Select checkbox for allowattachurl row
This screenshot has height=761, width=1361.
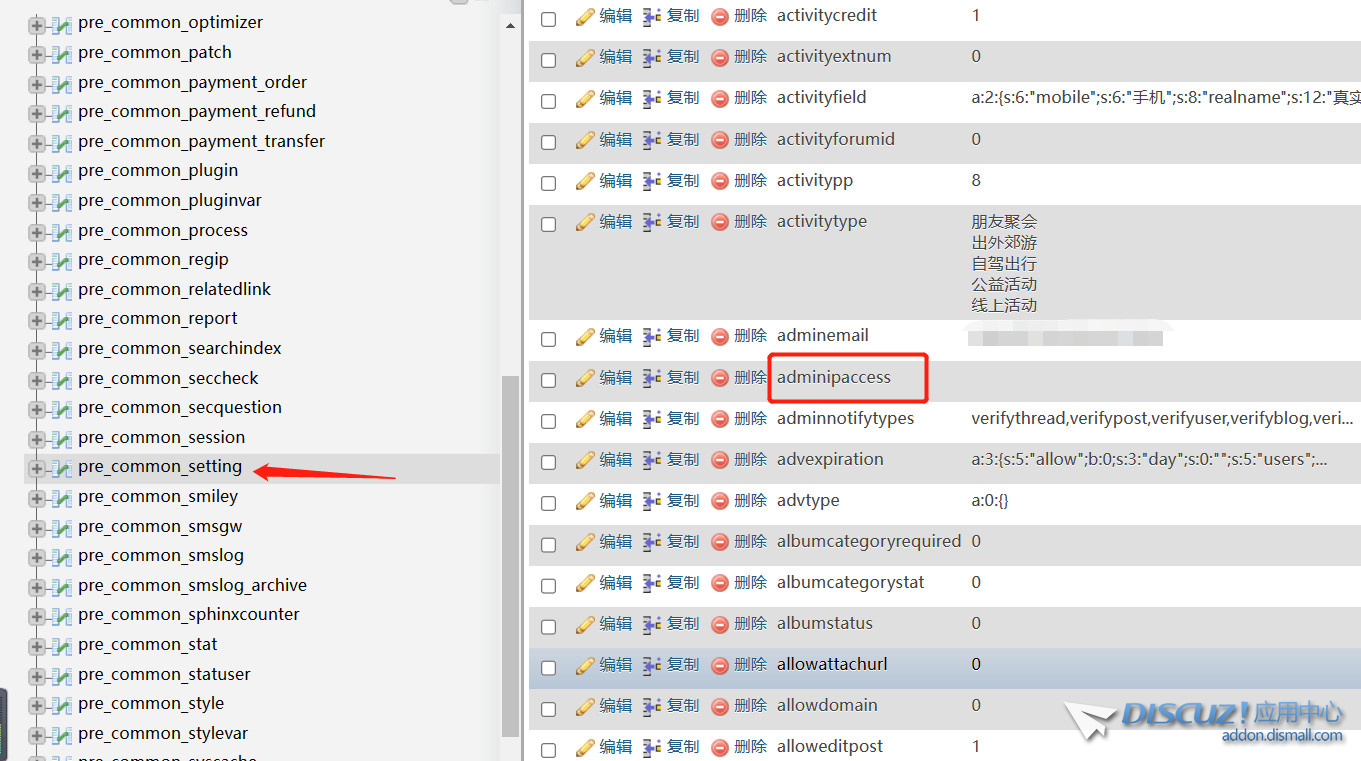pos(548,667)
